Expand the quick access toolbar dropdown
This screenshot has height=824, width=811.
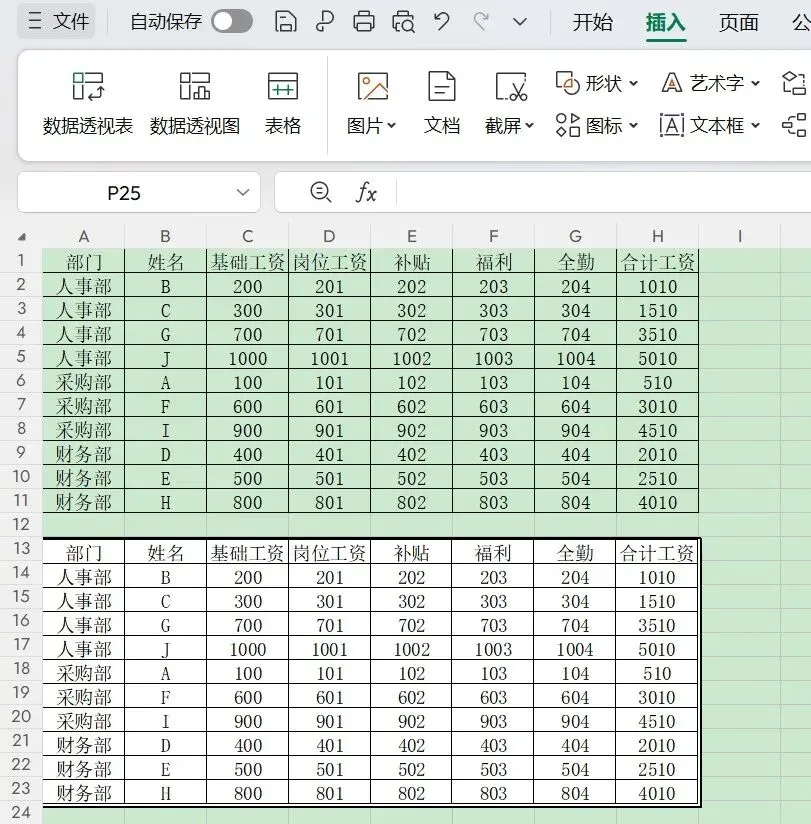520,22
